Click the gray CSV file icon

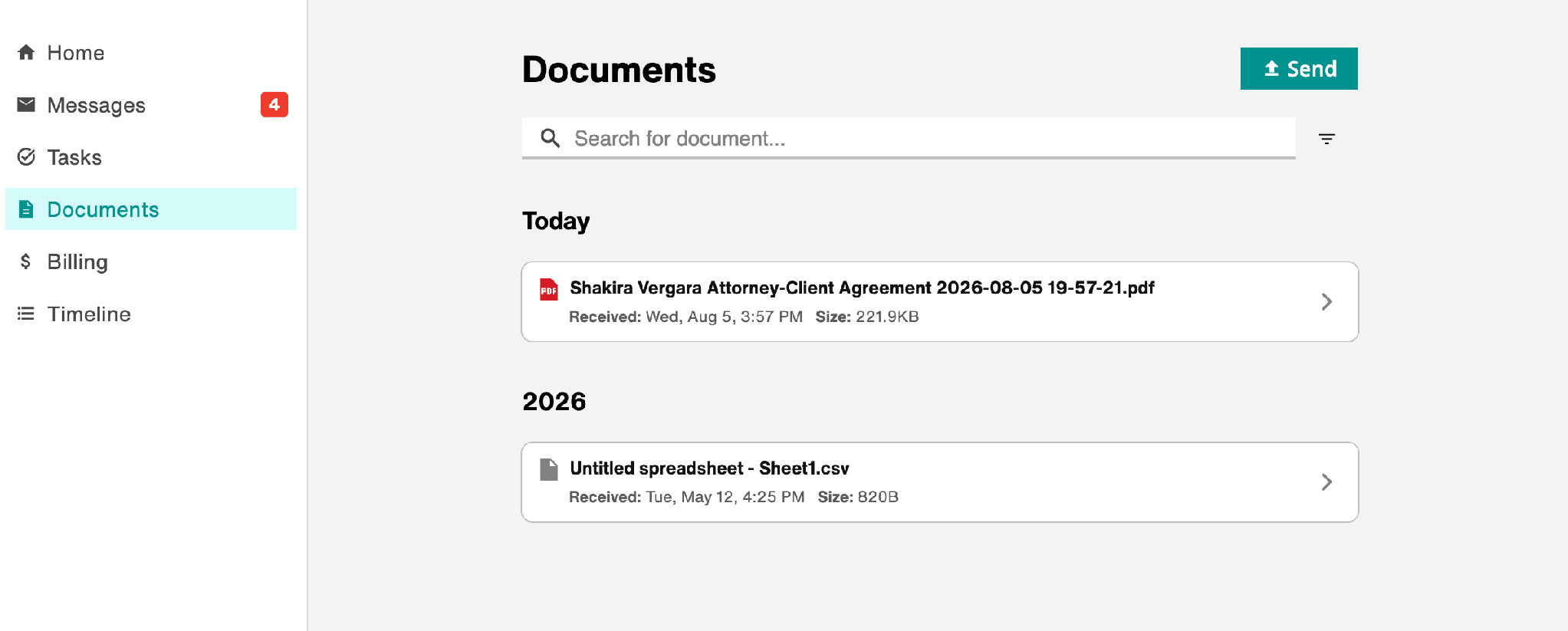(549, 469)
